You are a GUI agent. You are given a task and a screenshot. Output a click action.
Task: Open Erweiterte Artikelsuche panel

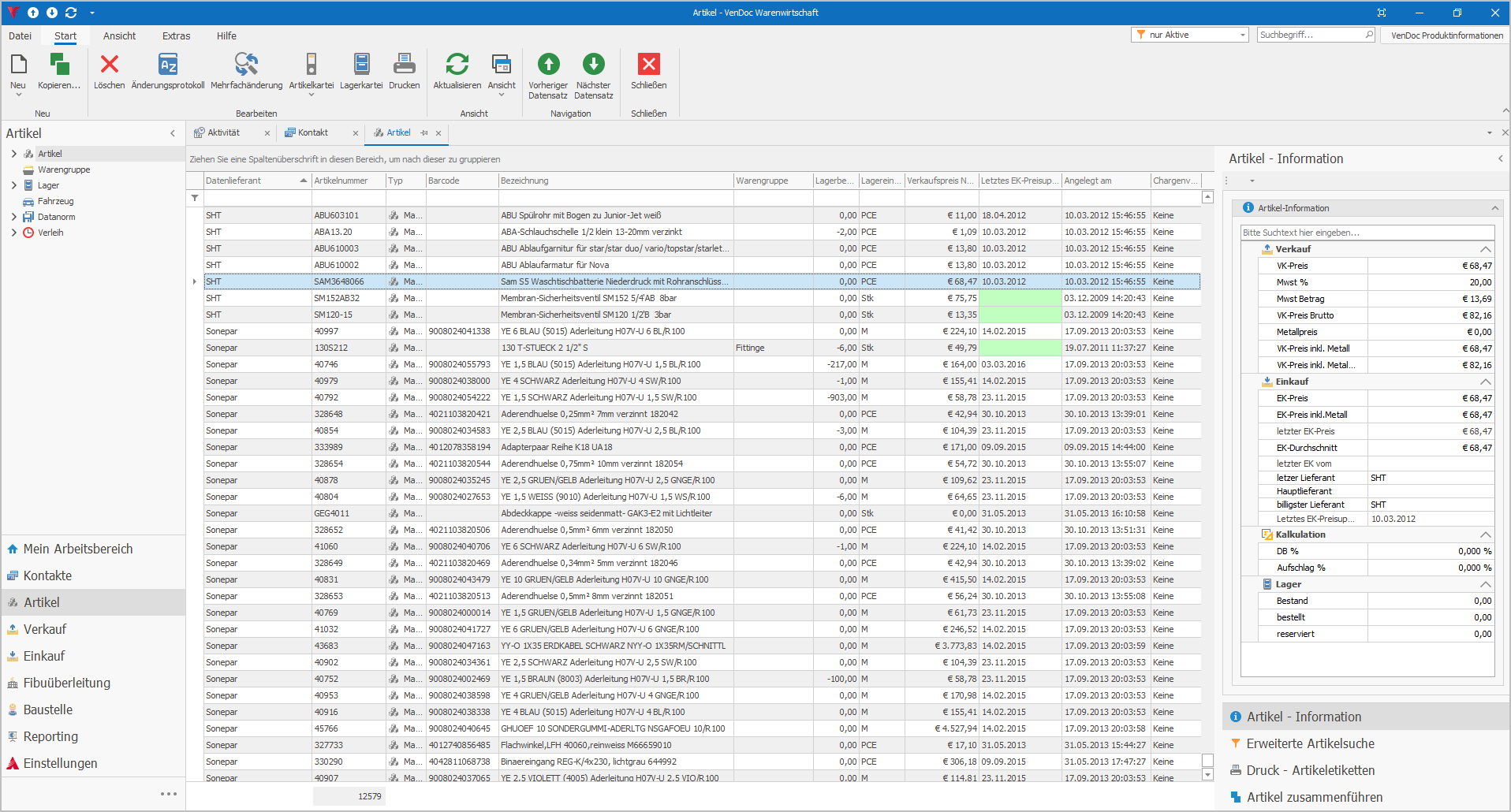(1310, 743)
